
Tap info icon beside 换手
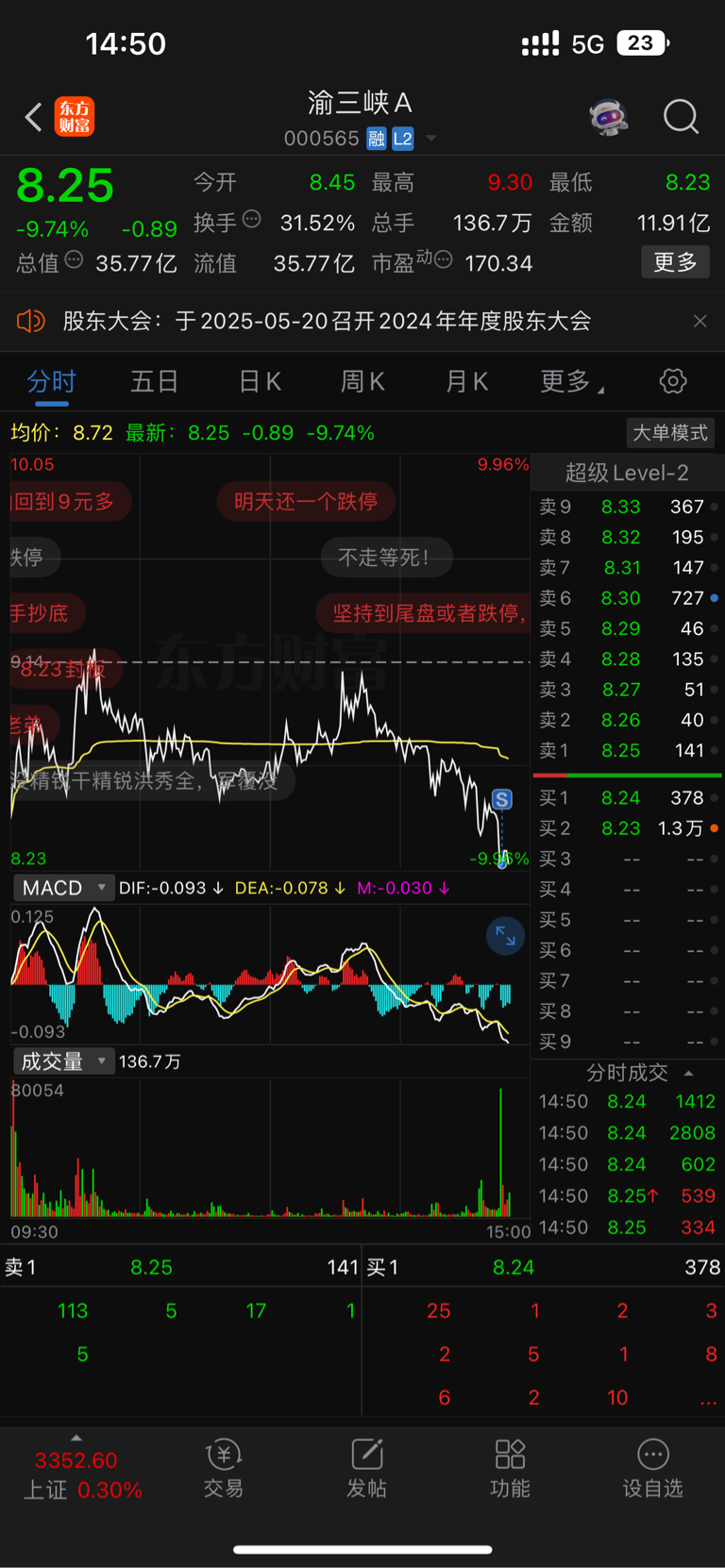click(x=251, y=219)
